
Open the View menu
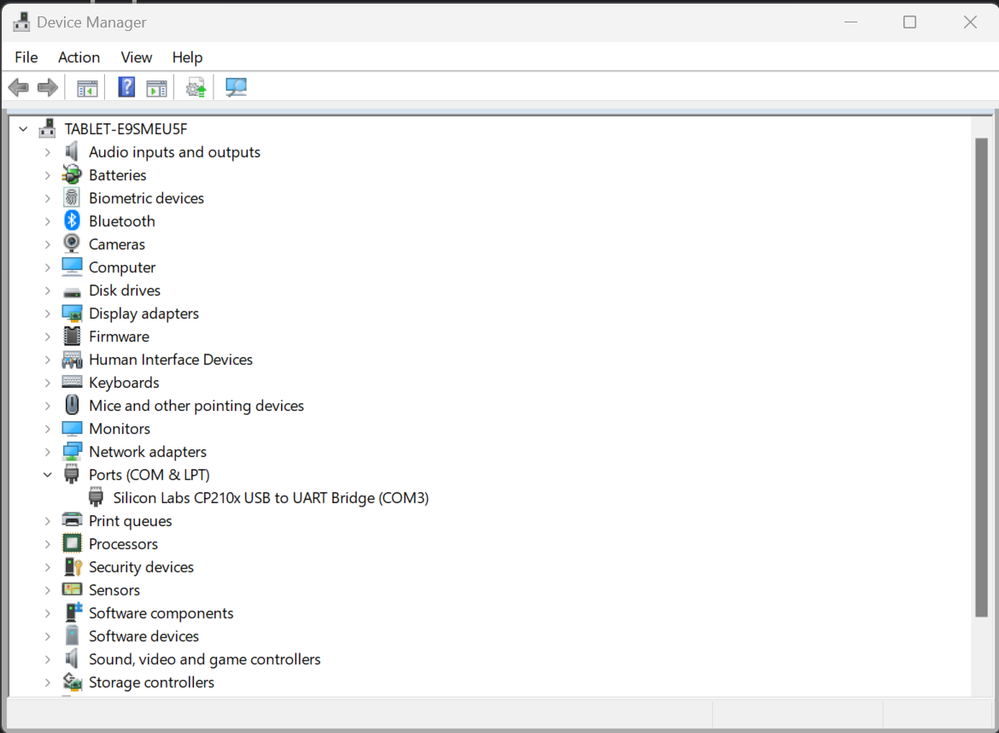(x=136, y=57)
